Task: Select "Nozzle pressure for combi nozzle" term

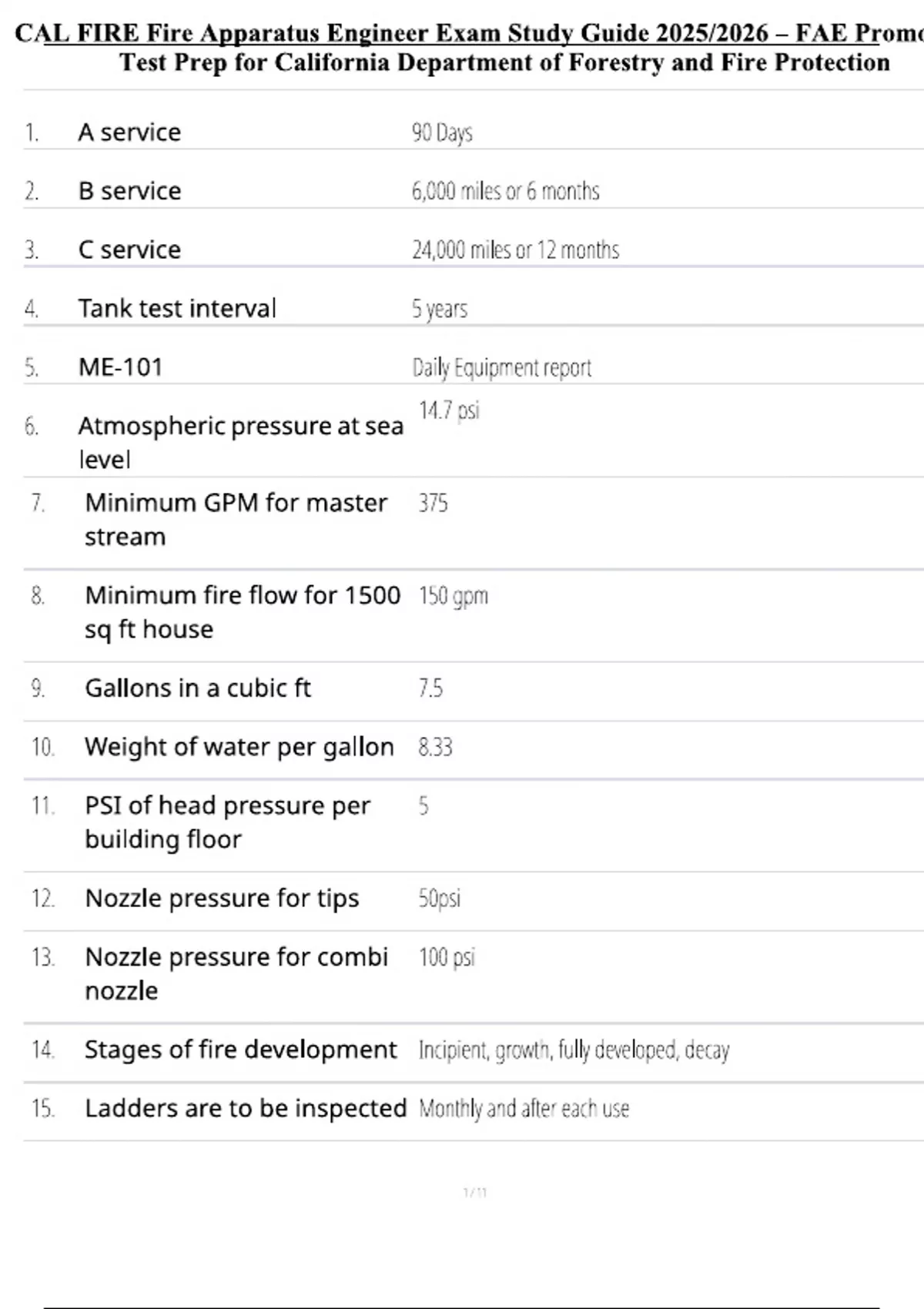Action: tap(236, 973)
